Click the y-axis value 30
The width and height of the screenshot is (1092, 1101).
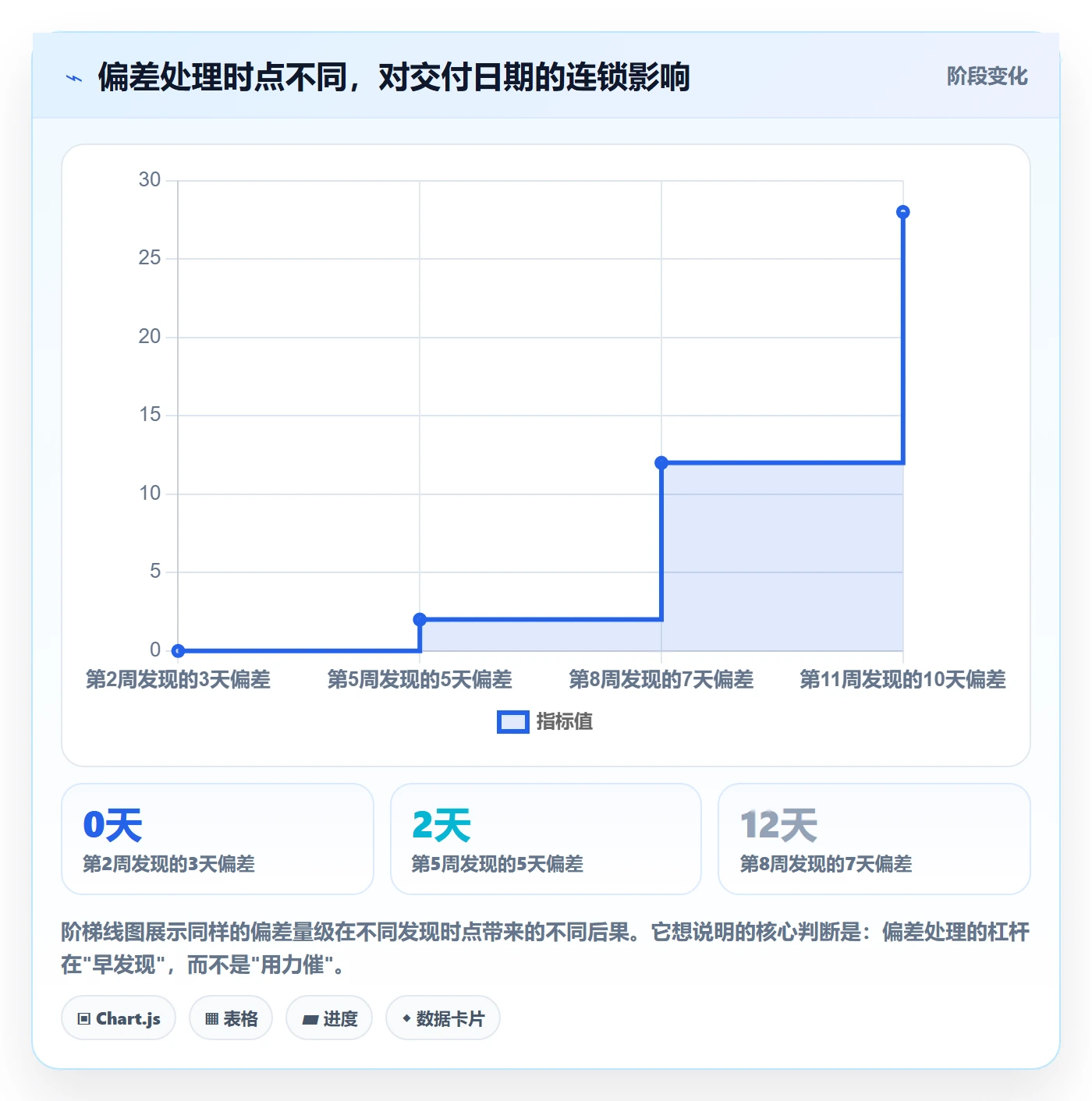click(150, 180)
